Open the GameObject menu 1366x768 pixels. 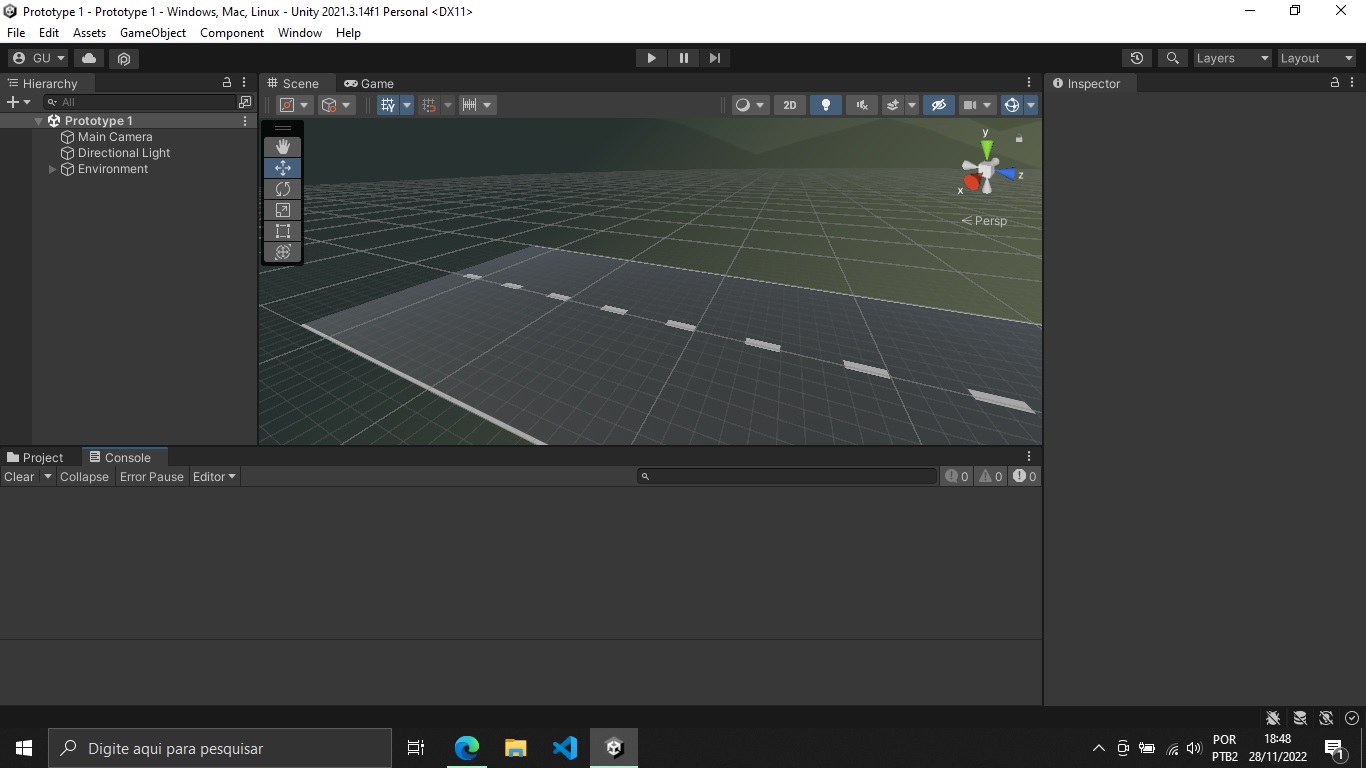(153, 33)
